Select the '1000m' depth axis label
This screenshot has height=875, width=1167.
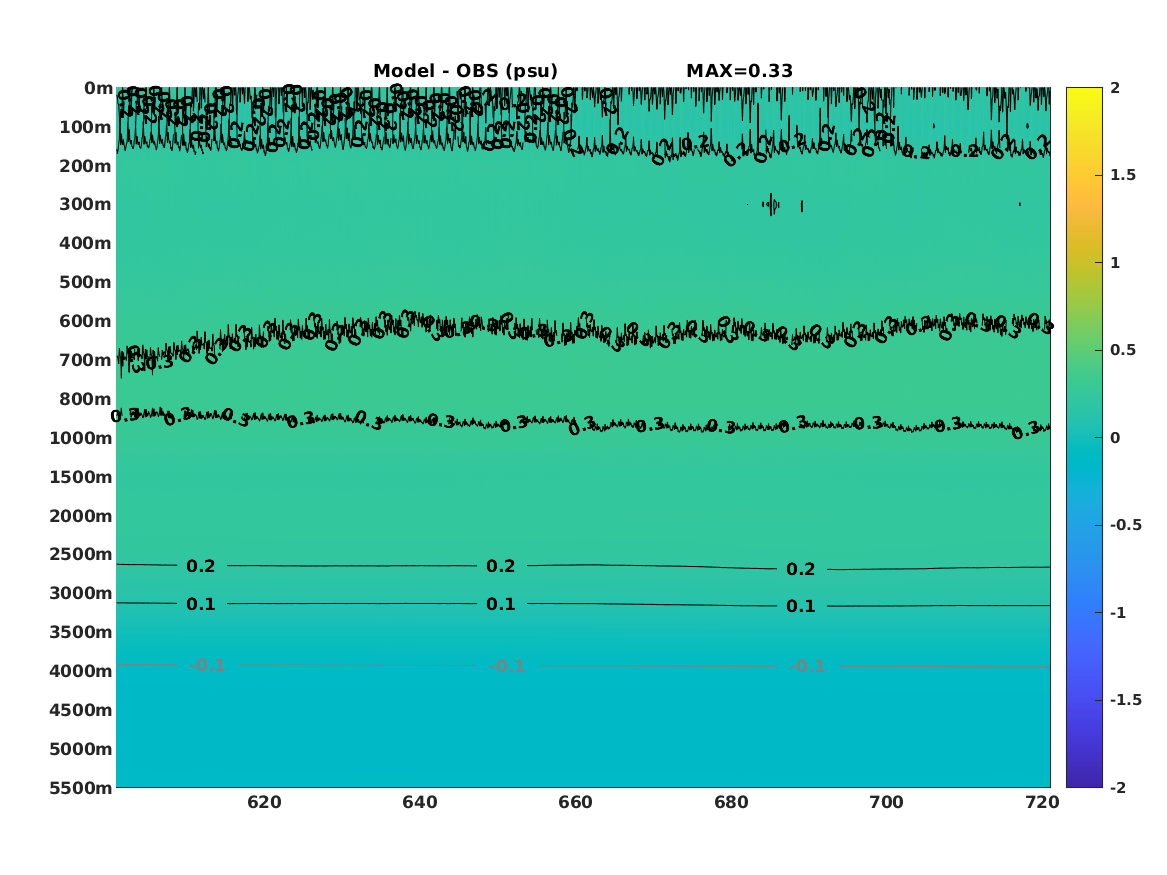[x=80, y=438]
